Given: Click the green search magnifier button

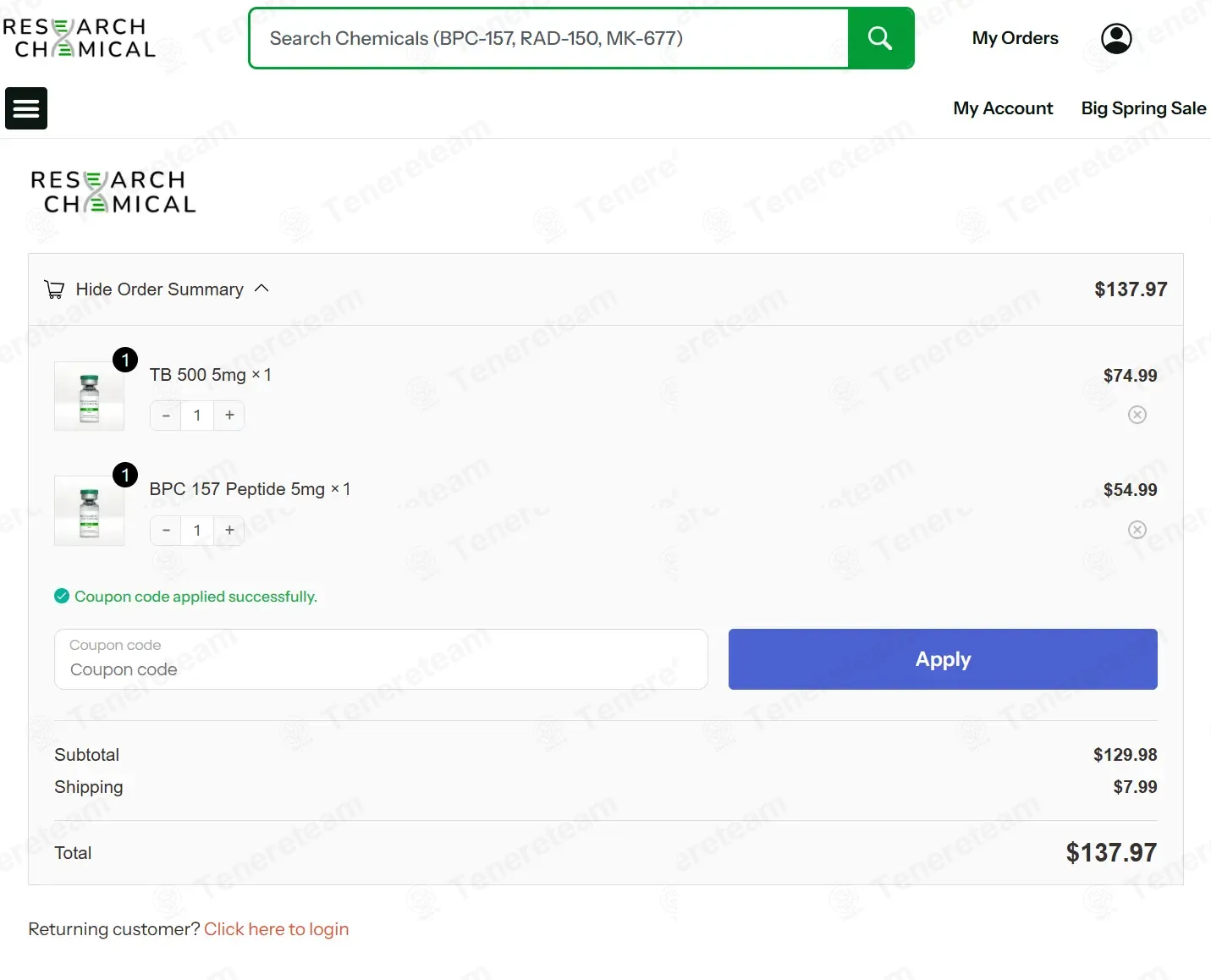Looking at the screenshot, I should [880, 38].
